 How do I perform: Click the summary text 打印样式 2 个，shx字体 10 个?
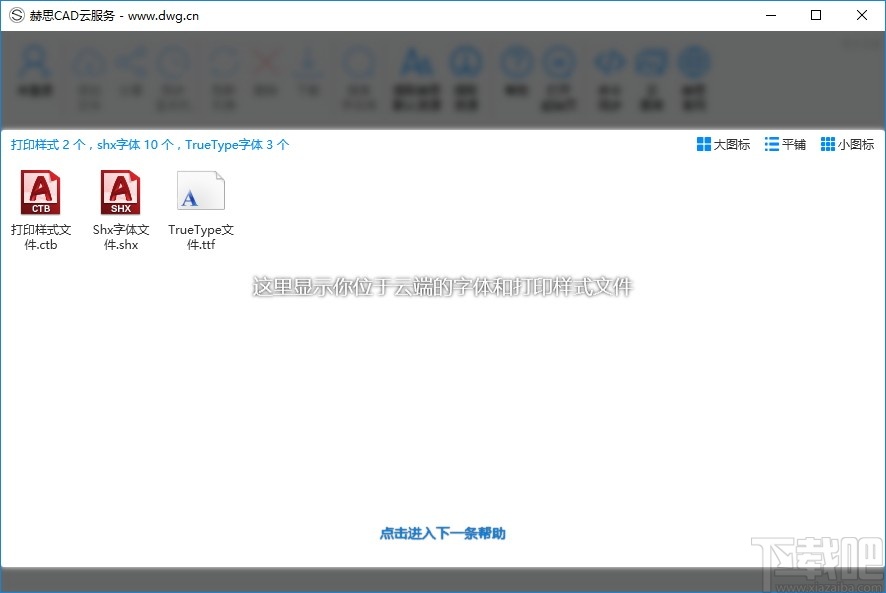pyautogui.click(x=93, y=145)
